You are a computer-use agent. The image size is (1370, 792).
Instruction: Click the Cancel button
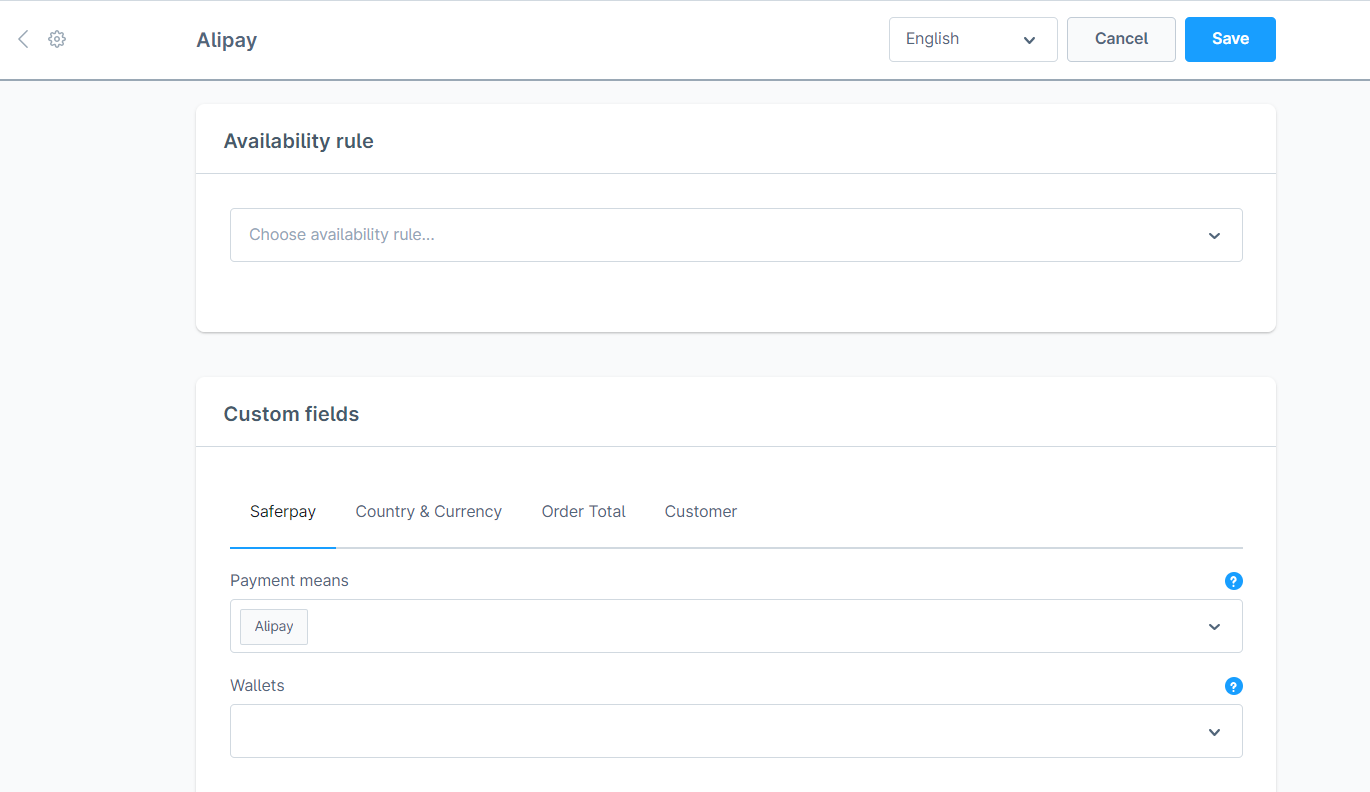coord(1120,39)
